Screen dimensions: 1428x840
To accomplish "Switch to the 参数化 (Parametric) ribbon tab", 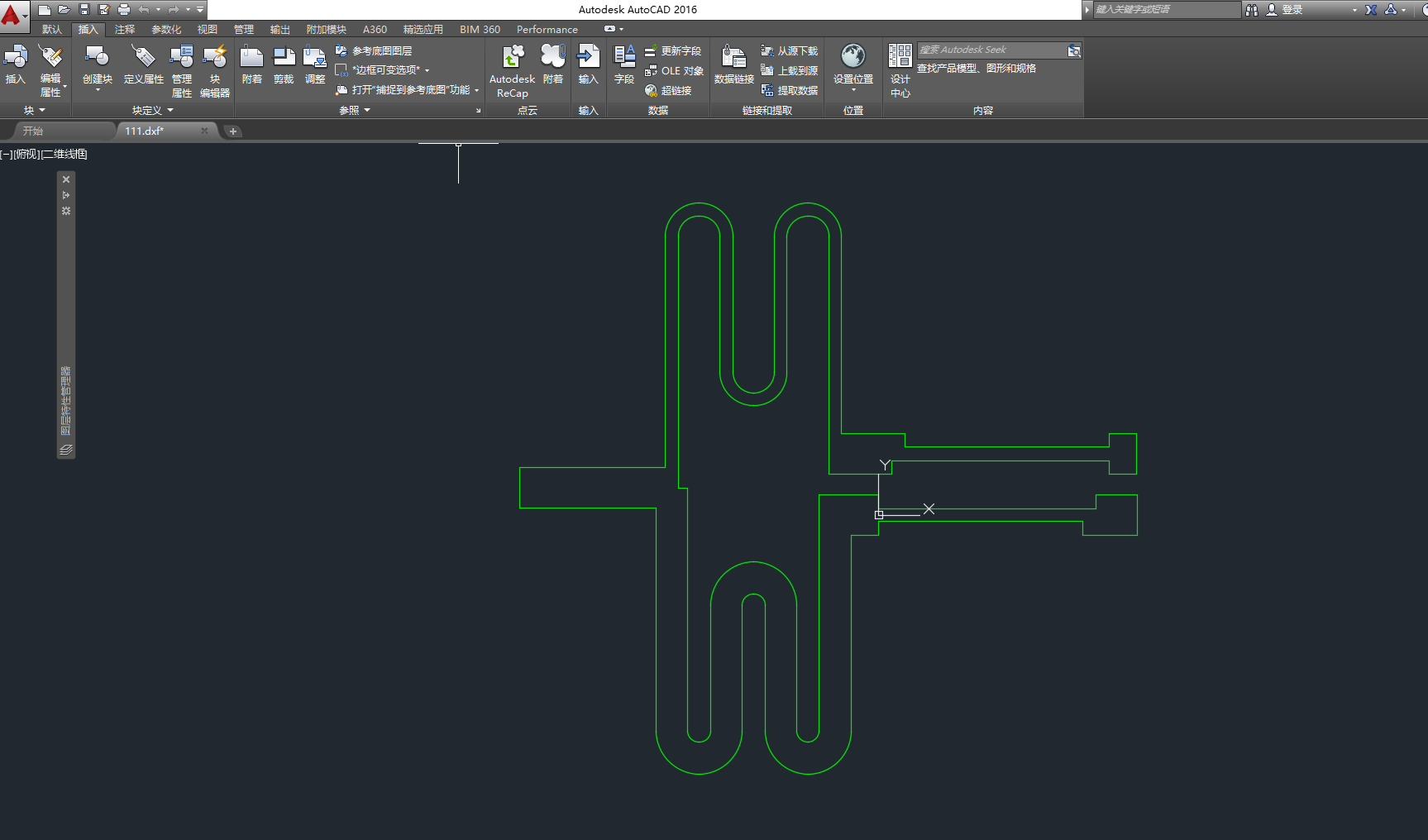I will point(166,30).
